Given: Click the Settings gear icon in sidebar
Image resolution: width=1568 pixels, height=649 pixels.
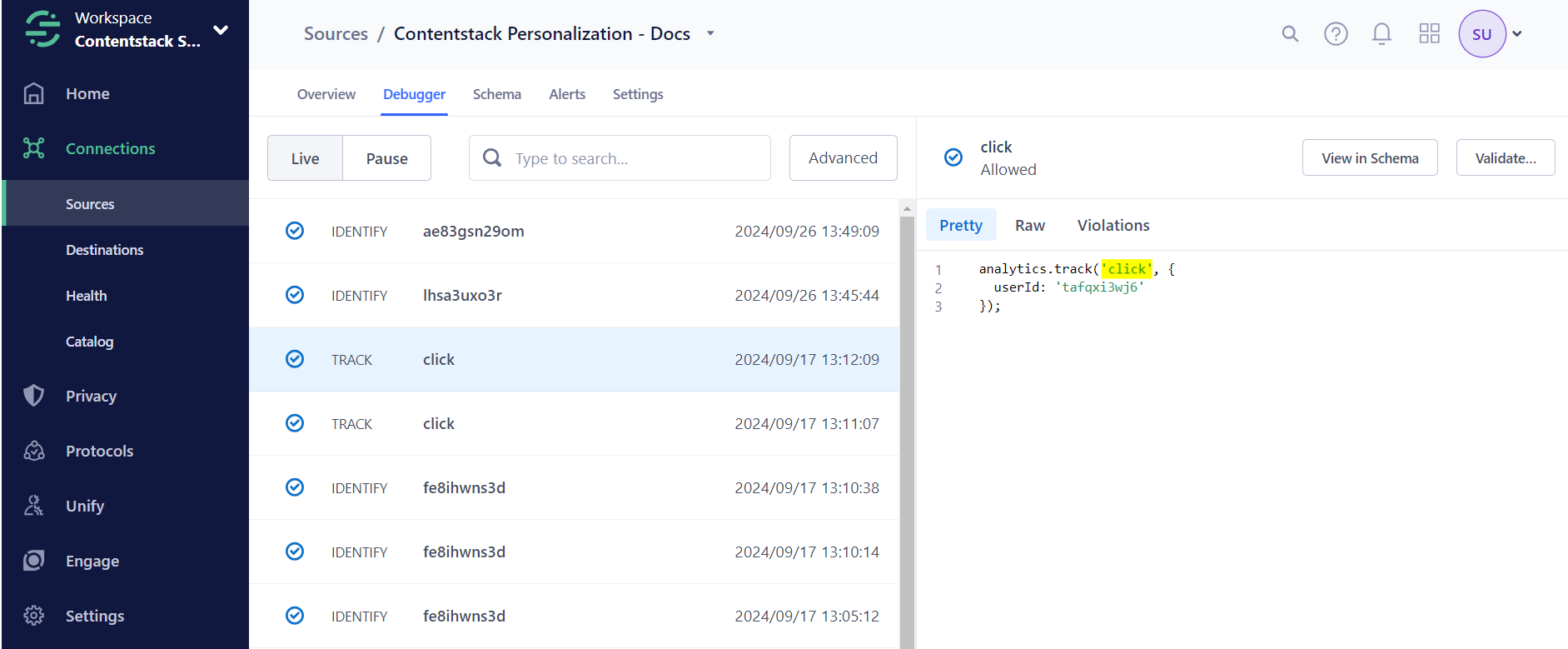Looking at the screenshot, I should click(33, 616).
